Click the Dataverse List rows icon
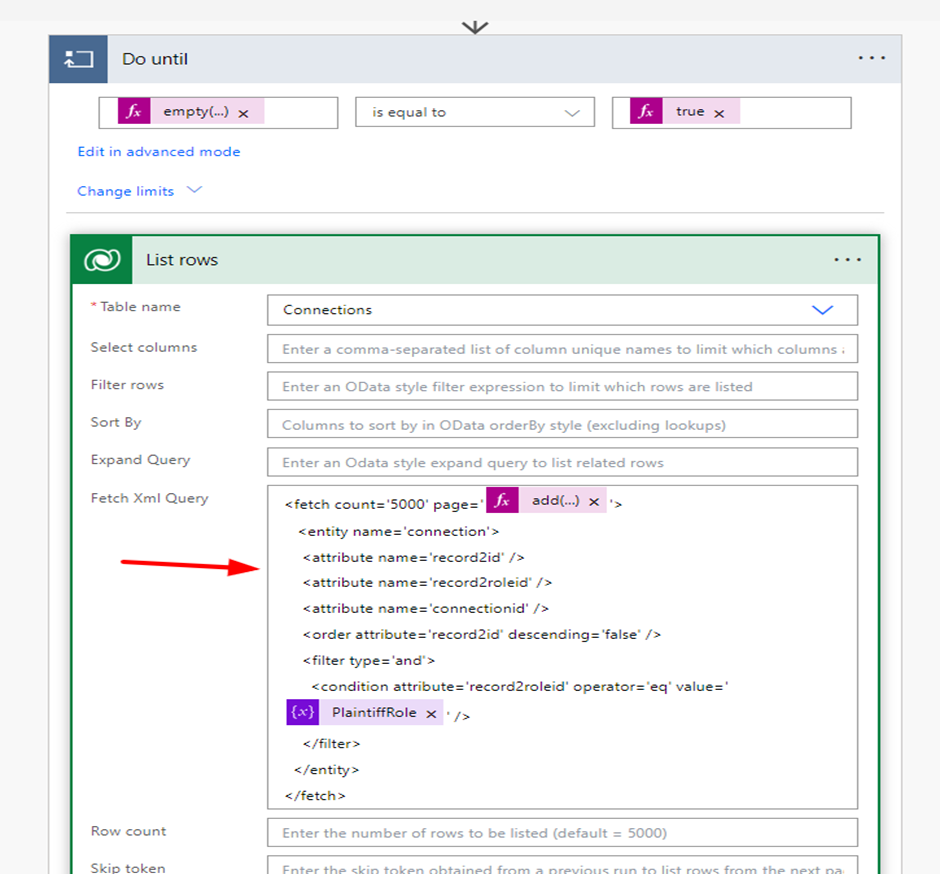The height and width of the screenshot is (874, 940). pyautogui.click(x=102, y=260)
